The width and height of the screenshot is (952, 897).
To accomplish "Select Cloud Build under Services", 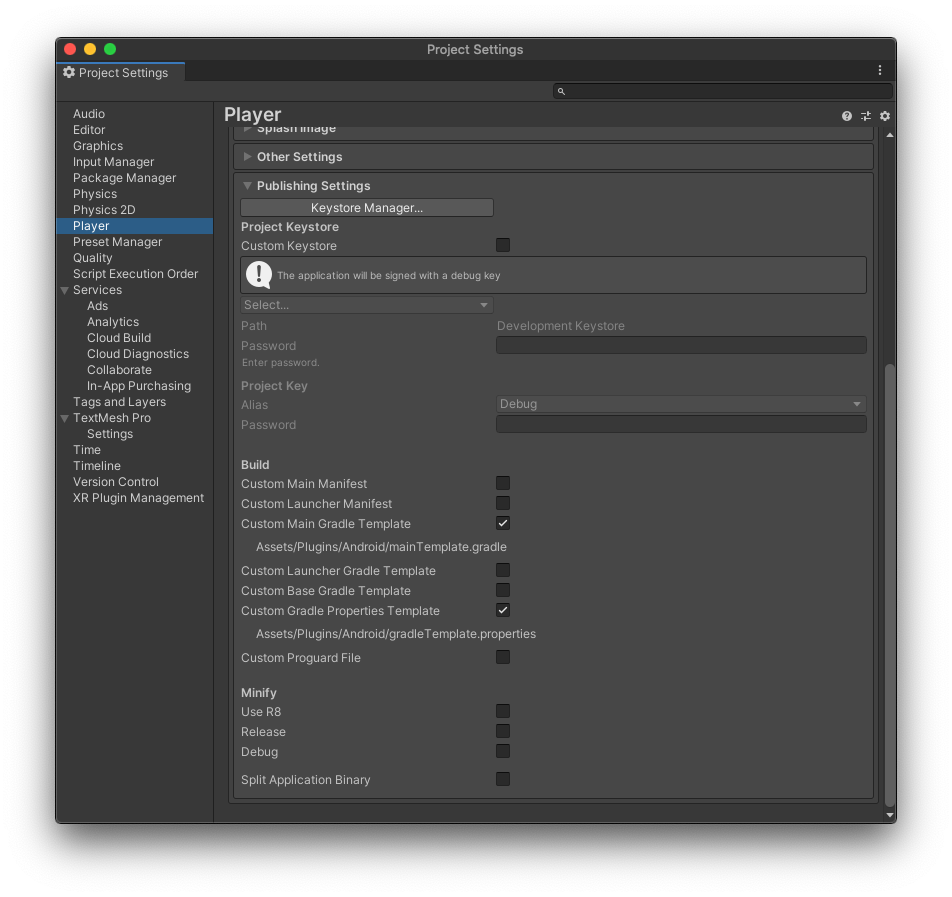I will pos(119,338).
